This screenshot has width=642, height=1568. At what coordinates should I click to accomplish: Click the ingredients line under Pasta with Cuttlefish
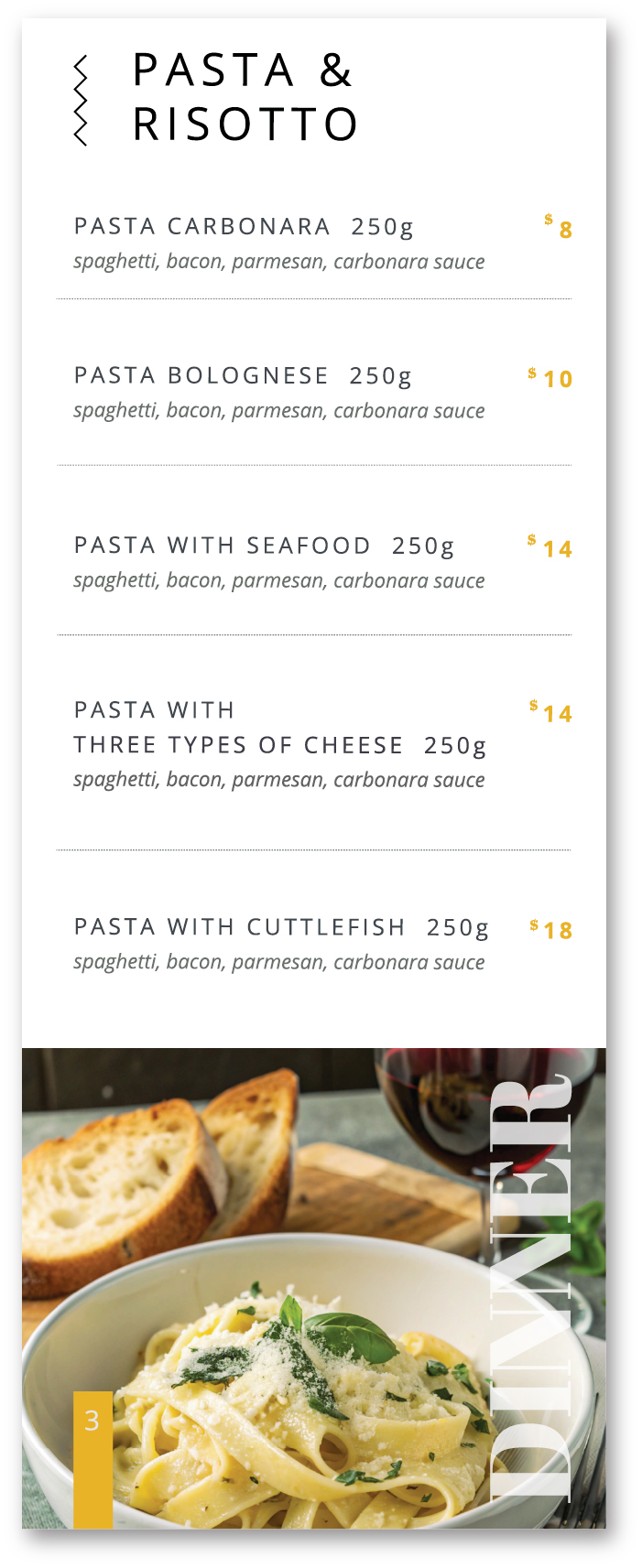[279, 962]
